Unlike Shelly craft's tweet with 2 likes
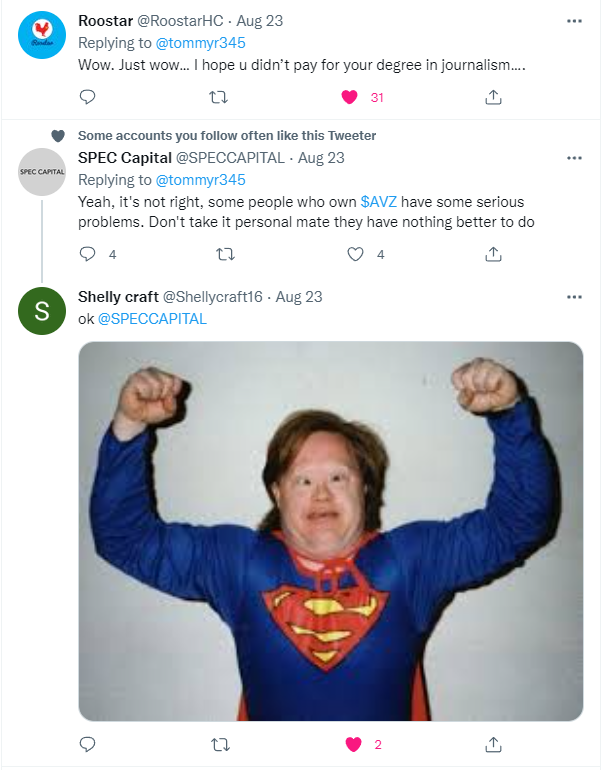This screenshot has width=604, height=770. 353,744
